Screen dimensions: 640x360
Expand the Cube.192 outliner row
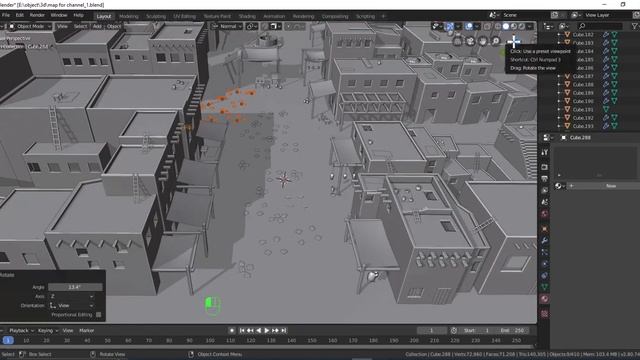559,118
